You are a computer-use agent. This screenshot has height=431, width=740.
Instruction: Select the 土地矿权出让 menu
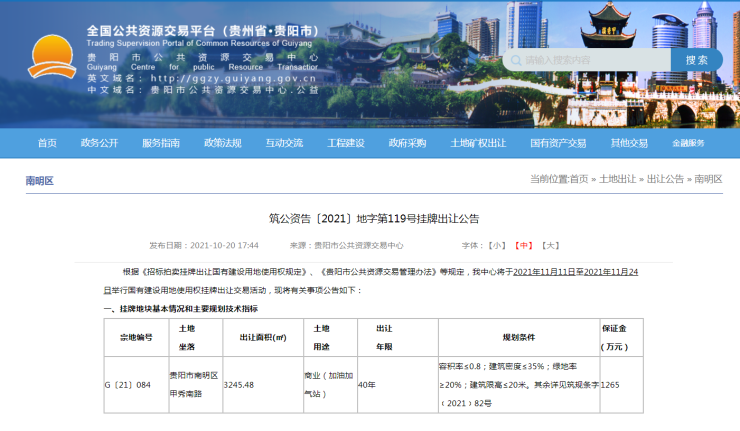[x=478, y=143]
